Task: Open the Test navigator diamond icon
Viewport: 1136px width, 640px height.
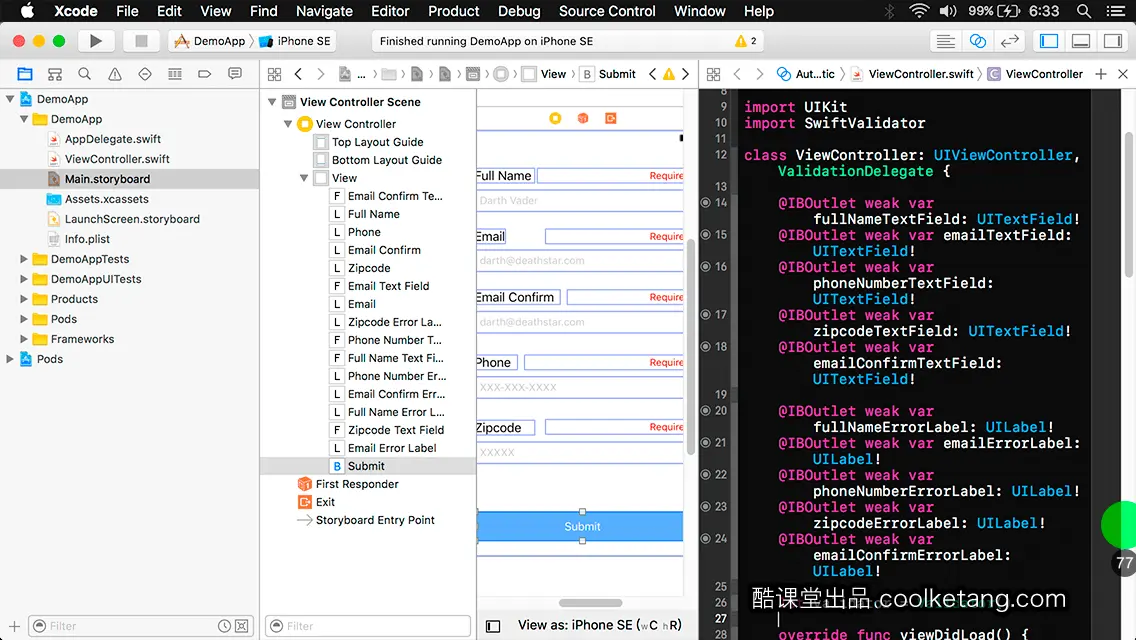Action: coord(145,74)
